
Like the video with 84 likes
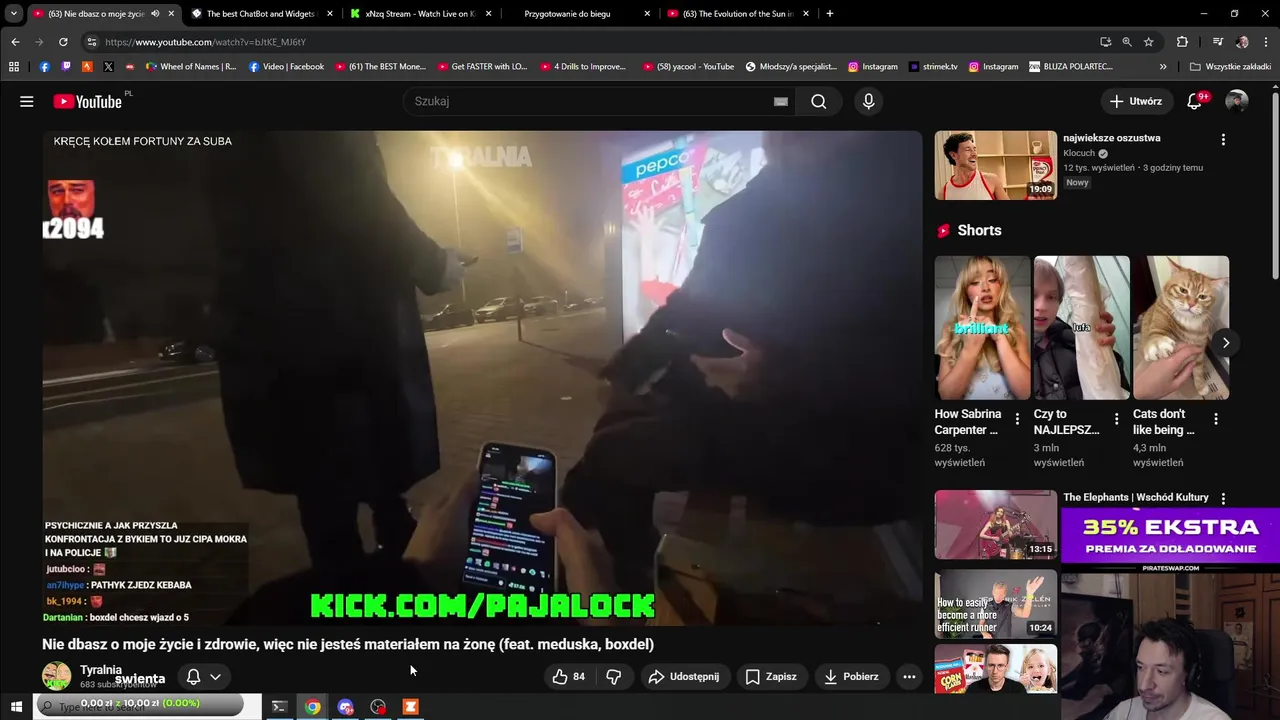[x=568, y=677]
